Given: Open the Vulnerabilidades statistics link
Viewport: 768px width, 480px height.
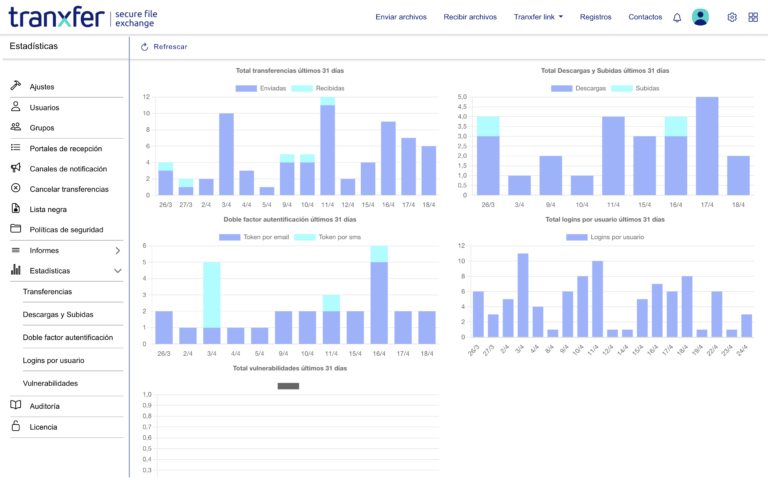Looking at the screenshot, I should pyautogui.click(x=50, y=383).
